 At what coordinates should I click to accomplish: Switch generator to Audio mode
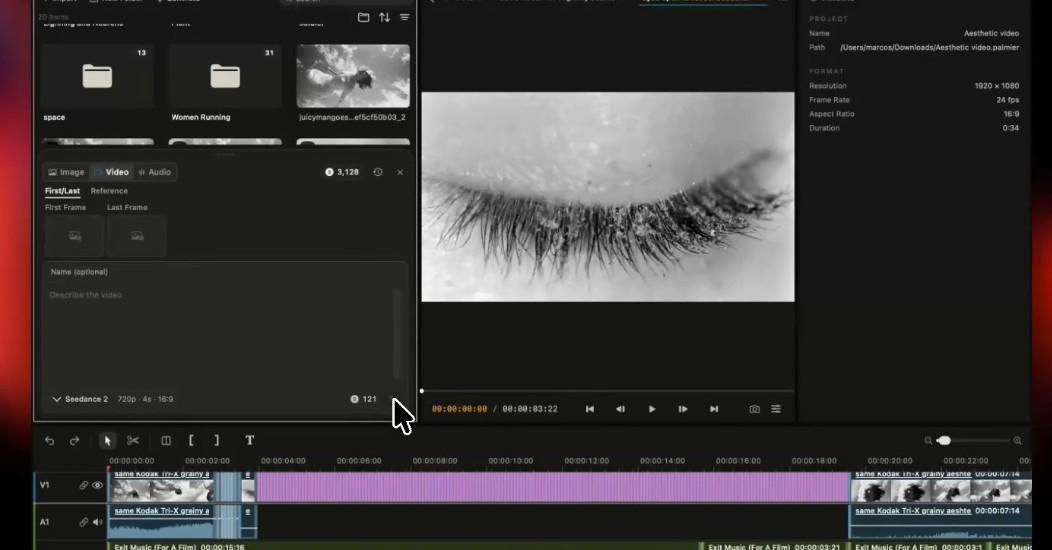tap(154, 172)
